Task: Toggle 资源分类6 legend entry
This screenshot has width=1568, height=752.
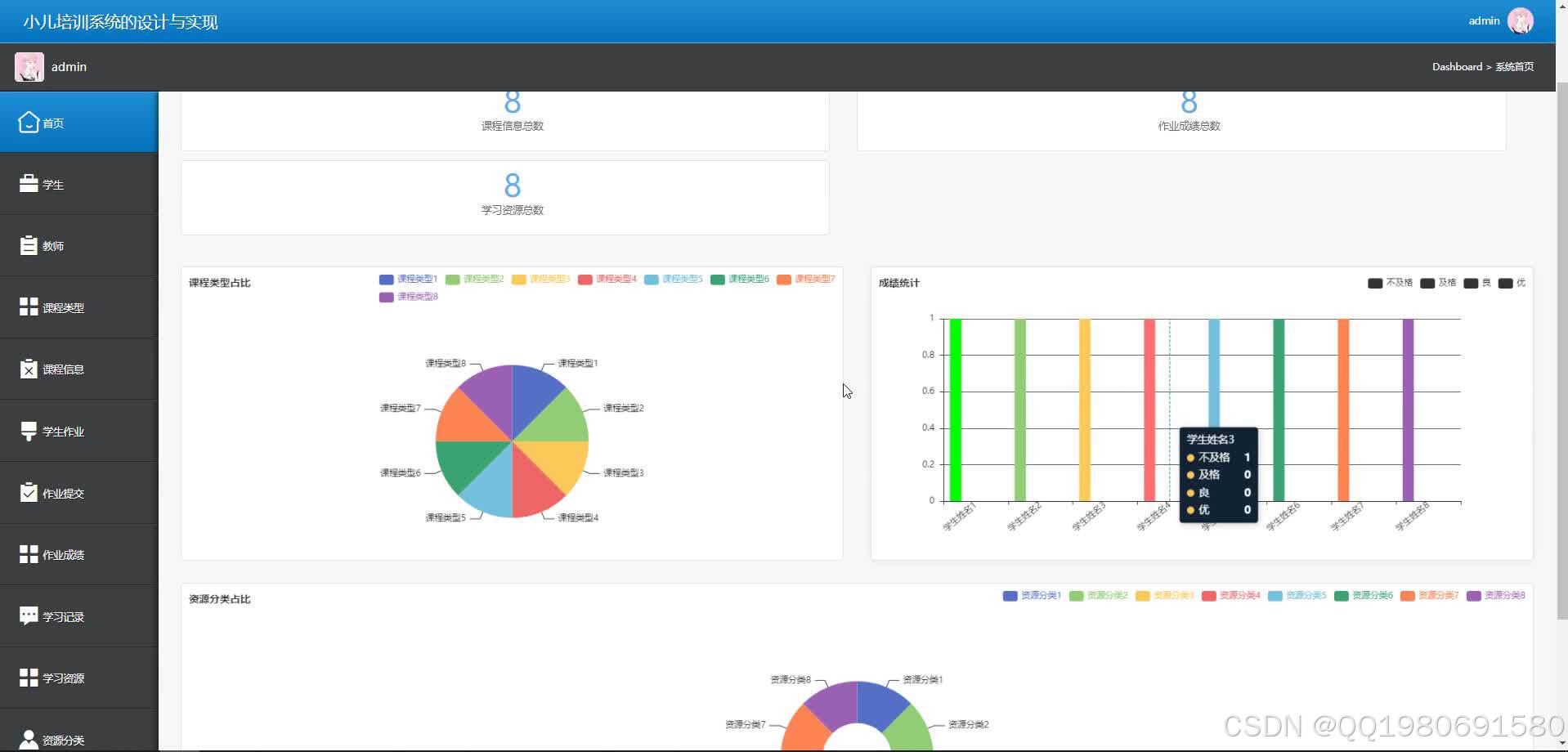Action: point(1363,595)
